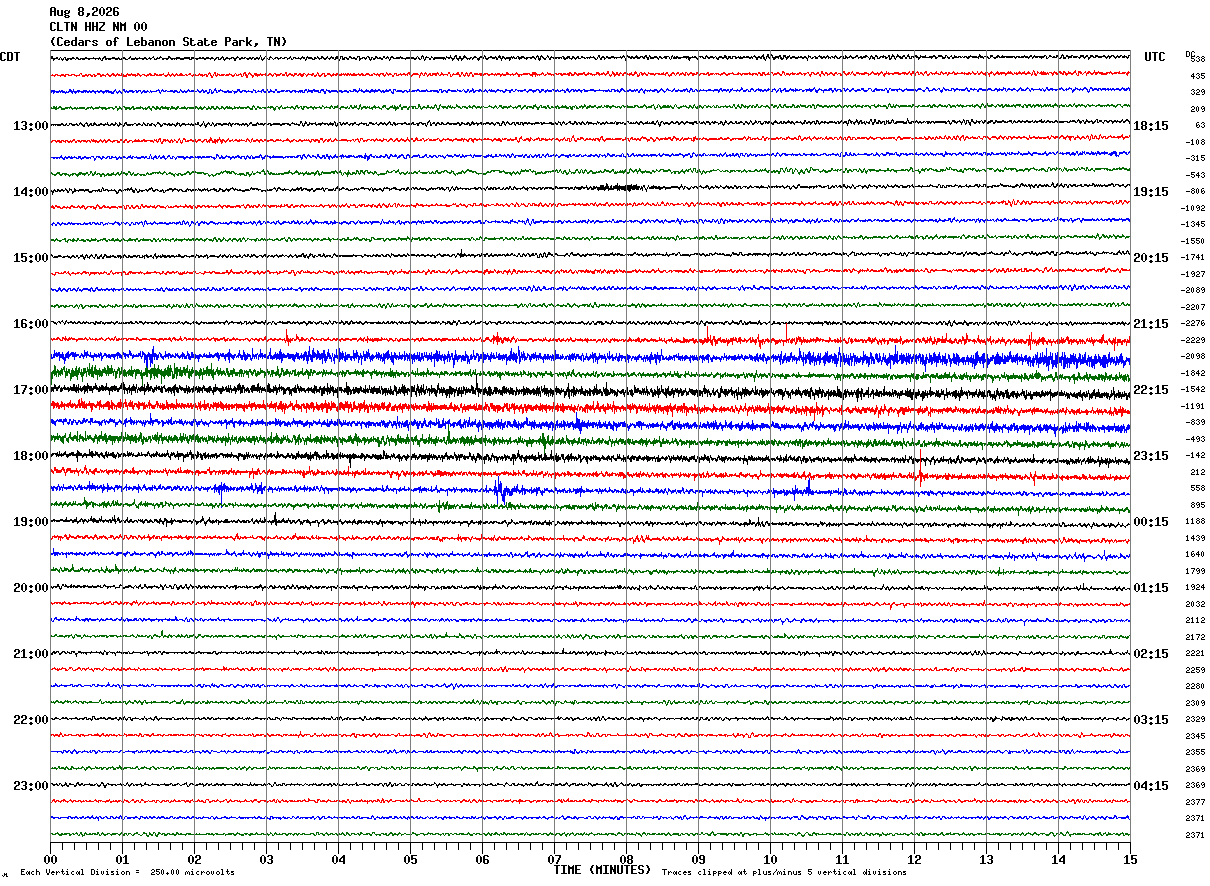Click the 04:15 UTC time label
Image resolution: width=1210 pixels, height=886 pixels.
point(1151,786)
